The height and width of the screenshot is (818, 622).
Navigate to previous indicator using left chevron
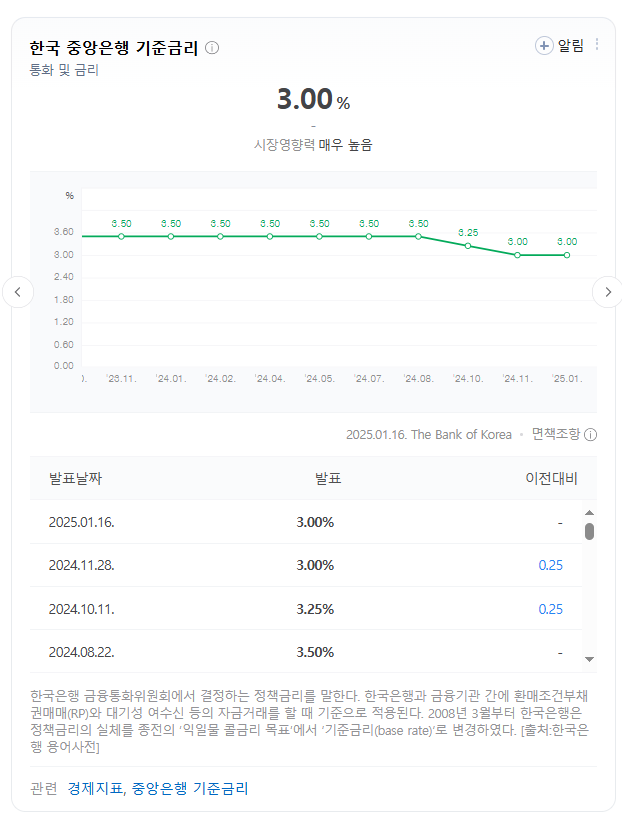pyautogui.click(x=18, y=290)
